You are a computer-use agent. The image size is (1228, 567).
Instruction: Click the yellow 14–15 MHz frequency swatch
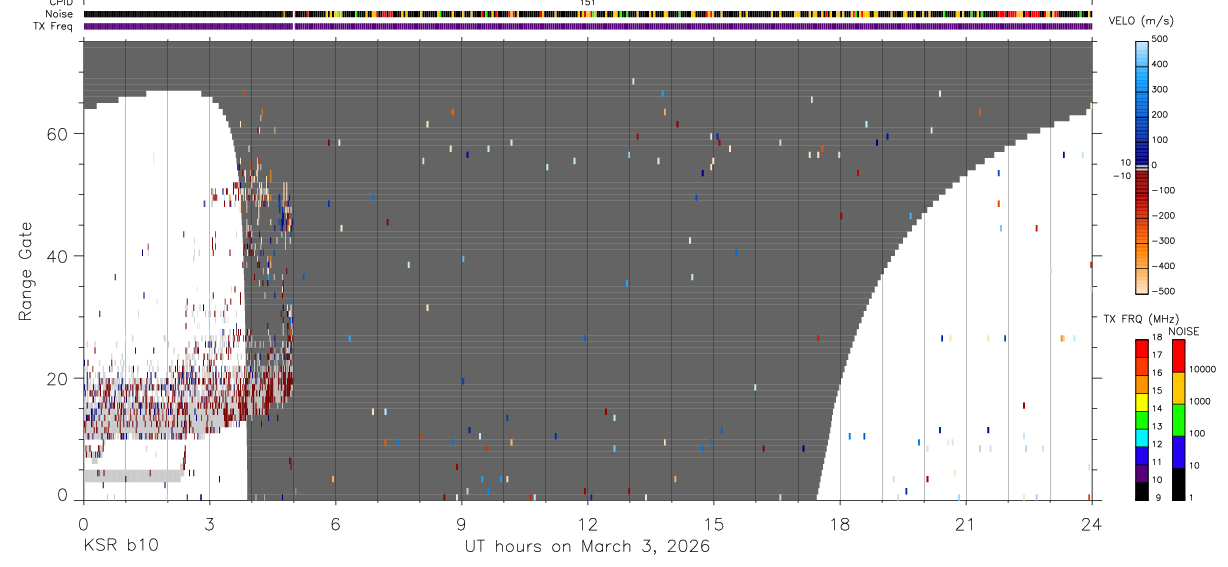[1142, 402]
